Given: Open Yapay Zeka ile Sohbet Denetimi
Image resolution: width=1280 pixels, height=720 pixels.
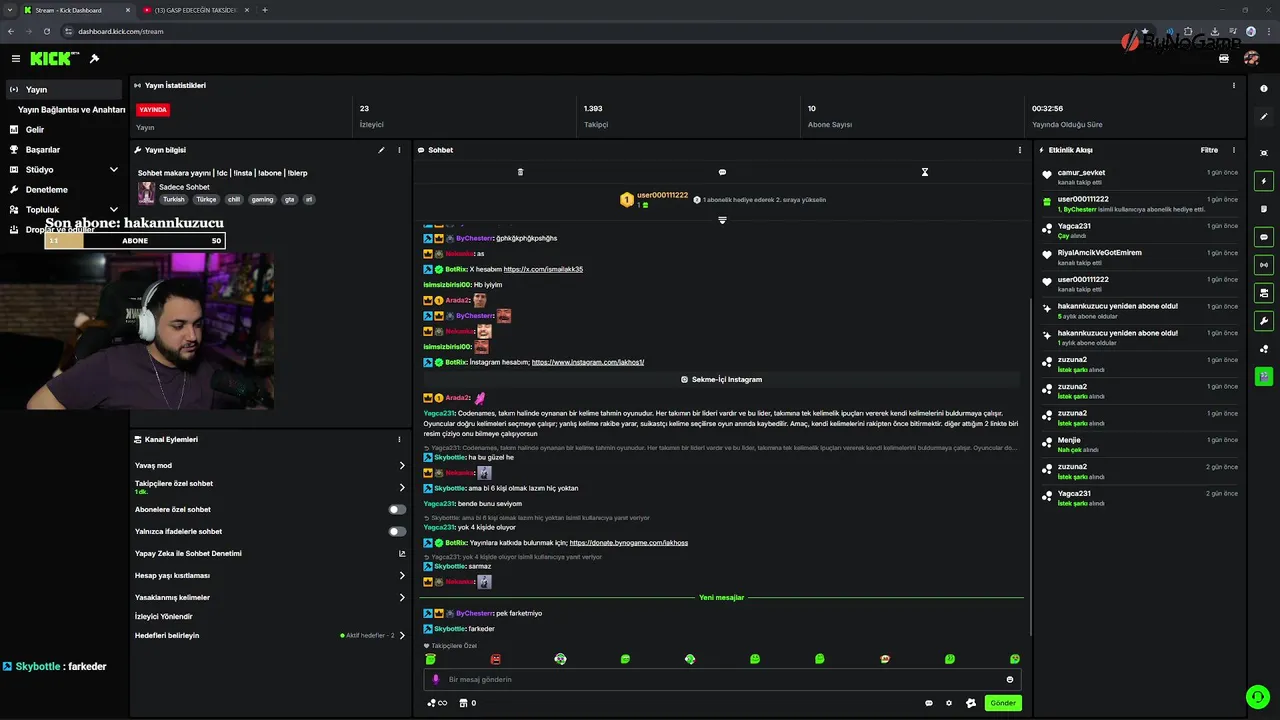Looking at the screenshot, I should pos(270,553).
